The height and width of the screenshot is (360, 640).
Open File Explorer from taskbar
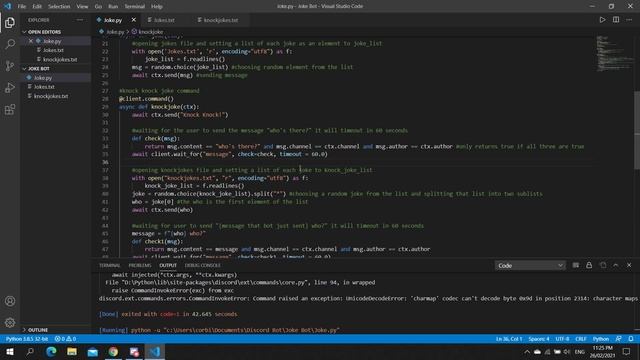[x=72, y=351]
